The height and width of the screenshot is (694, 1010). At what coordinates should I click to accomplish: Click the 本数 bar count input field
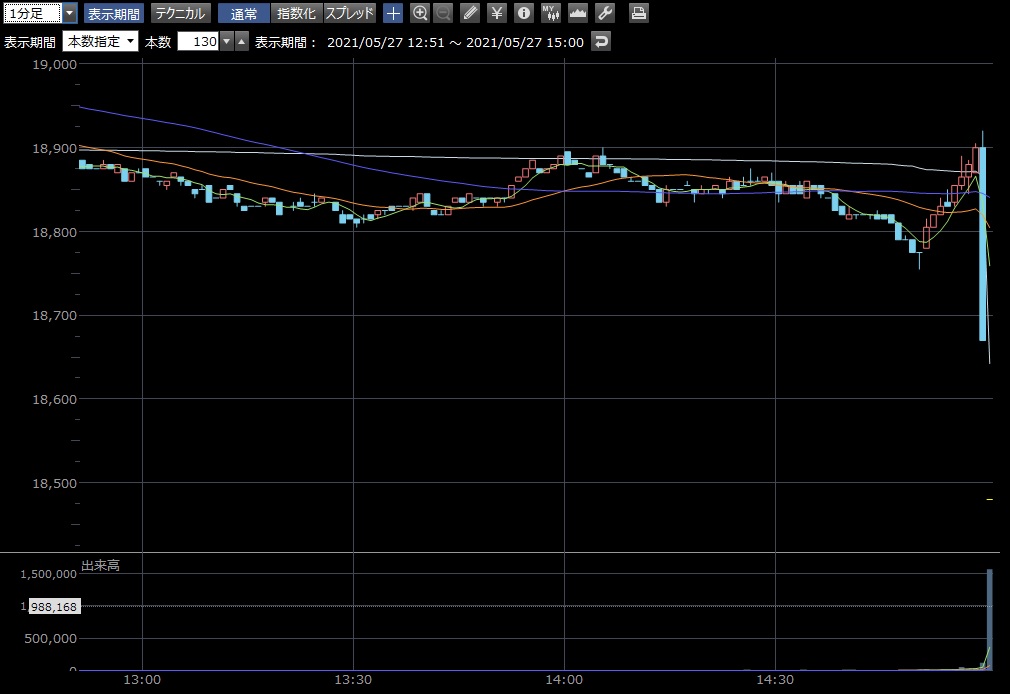(x=197, y=41)
